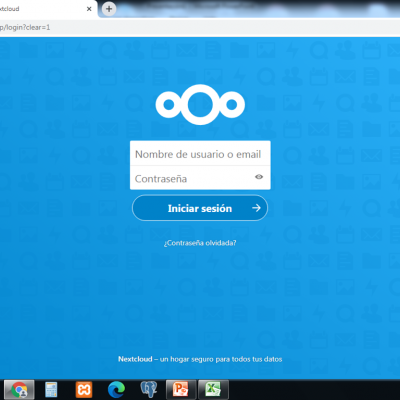
Task: Open the PostgreSQL elephant taskbar icon
Action: pos(149,389)
